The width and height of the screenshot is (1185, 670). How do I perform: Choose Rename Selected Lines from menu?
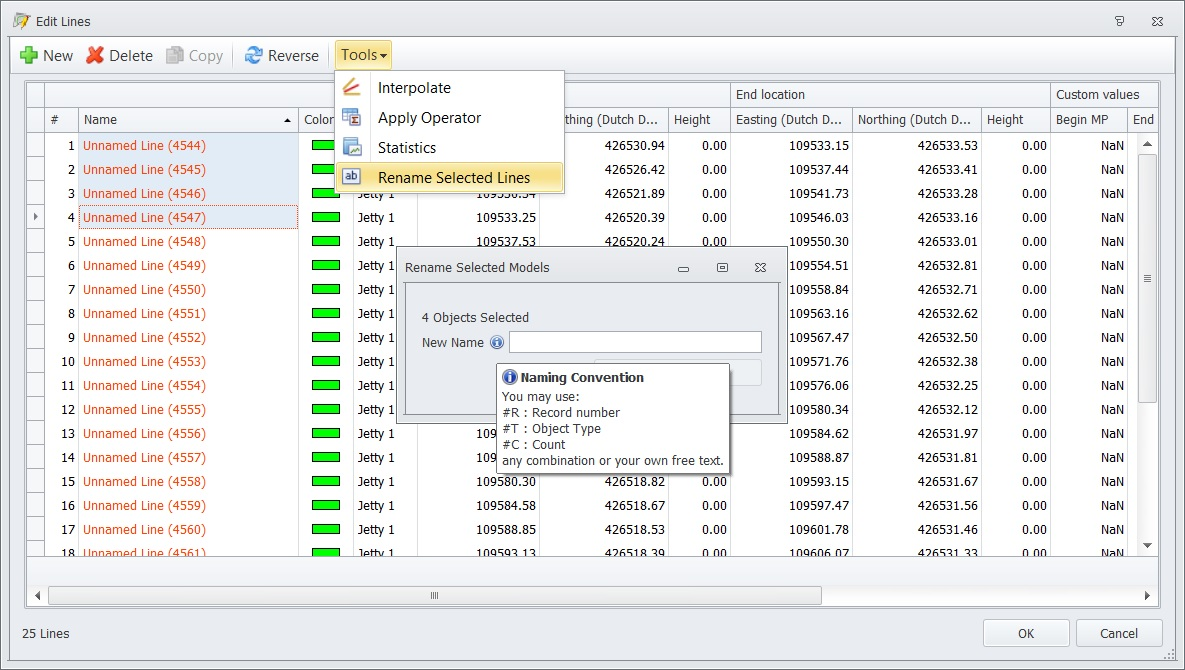(454, 177)
